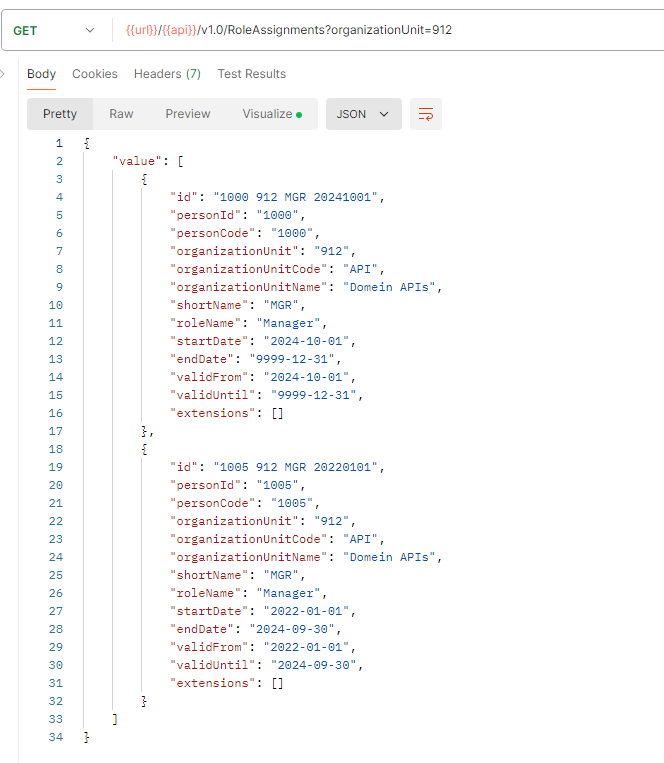Viewport: 664px width, 763px height.
Task: Toggle the wrap lines icon
Action: point(426,114)
